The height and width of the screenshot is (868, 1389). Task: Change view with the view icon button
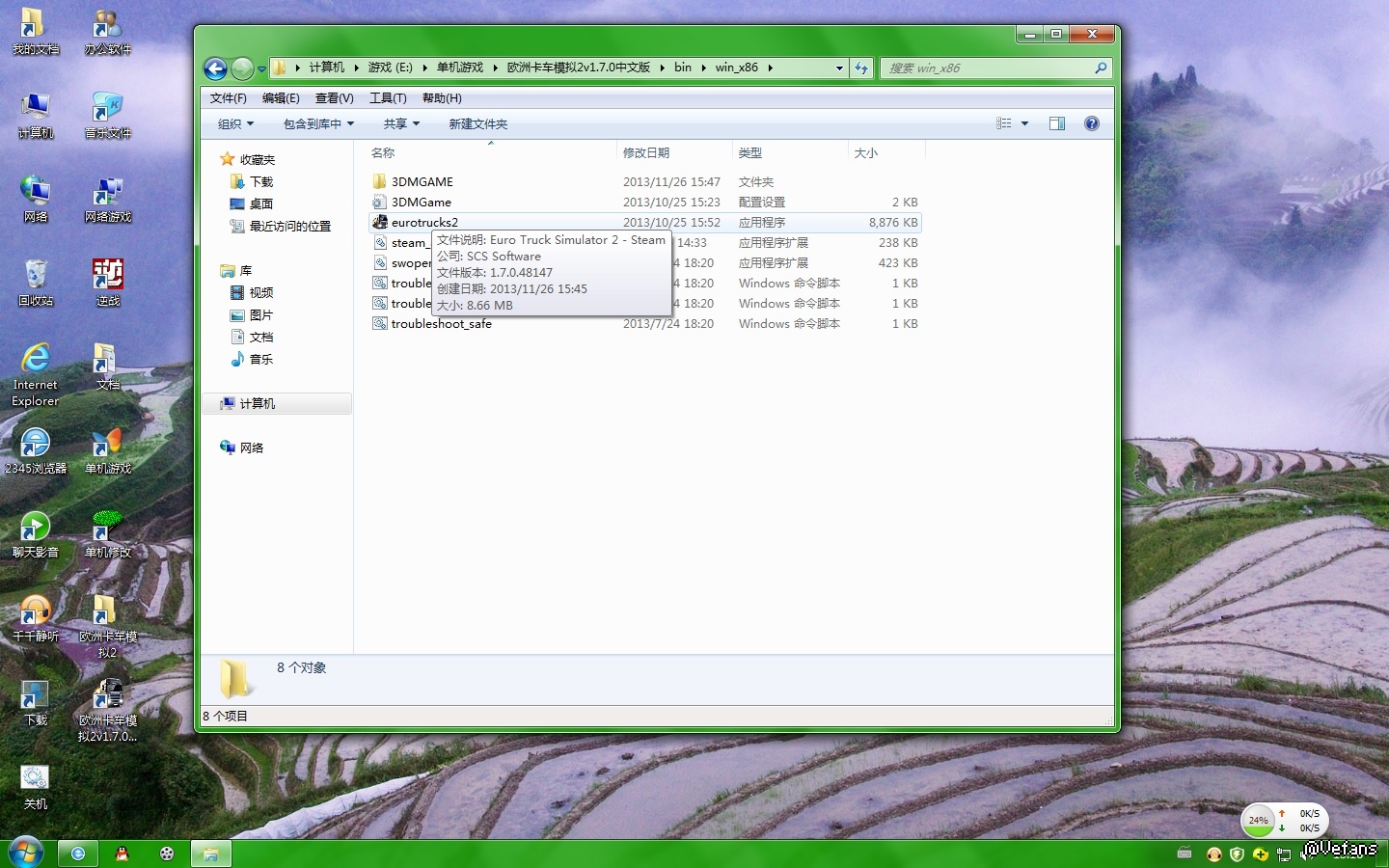coord(1004,123)
